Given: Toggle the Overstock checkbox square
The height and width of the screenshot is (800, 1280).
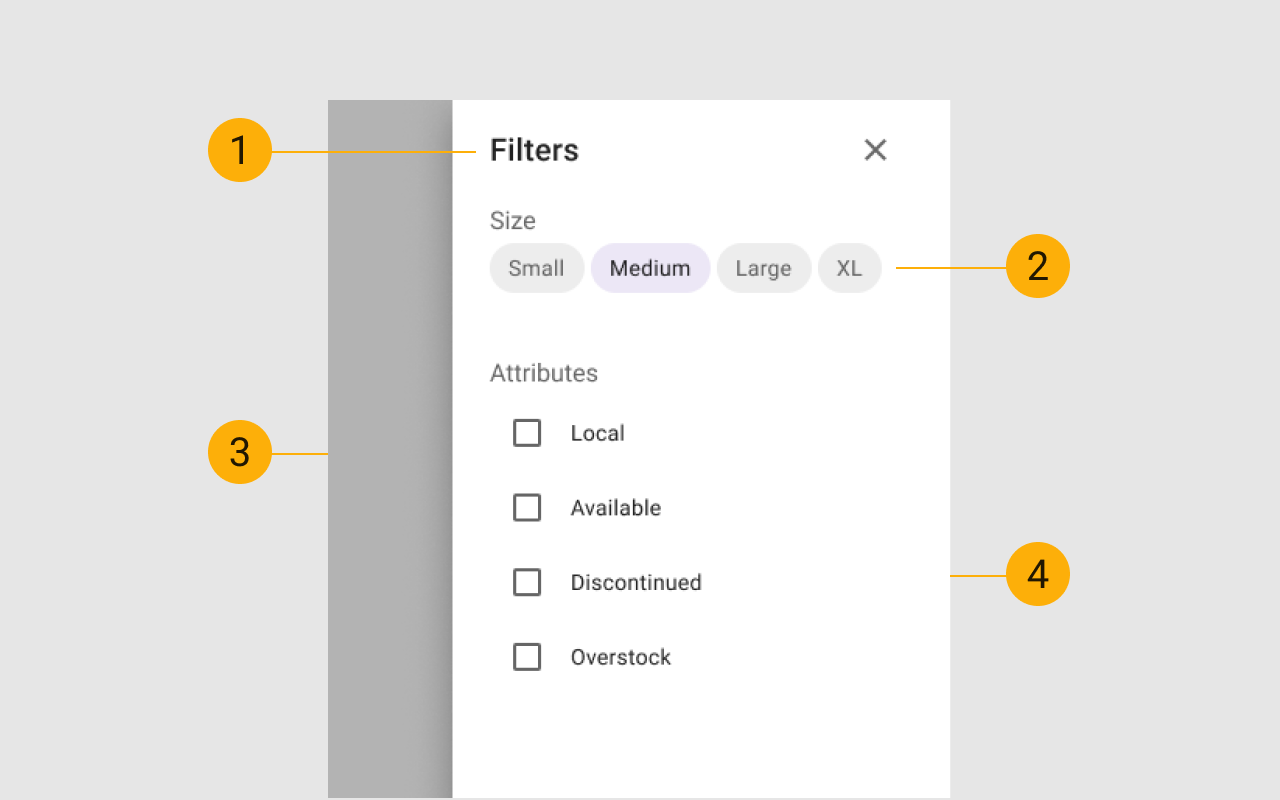Looking at the screenshot, I should click(x=527, y=657).
